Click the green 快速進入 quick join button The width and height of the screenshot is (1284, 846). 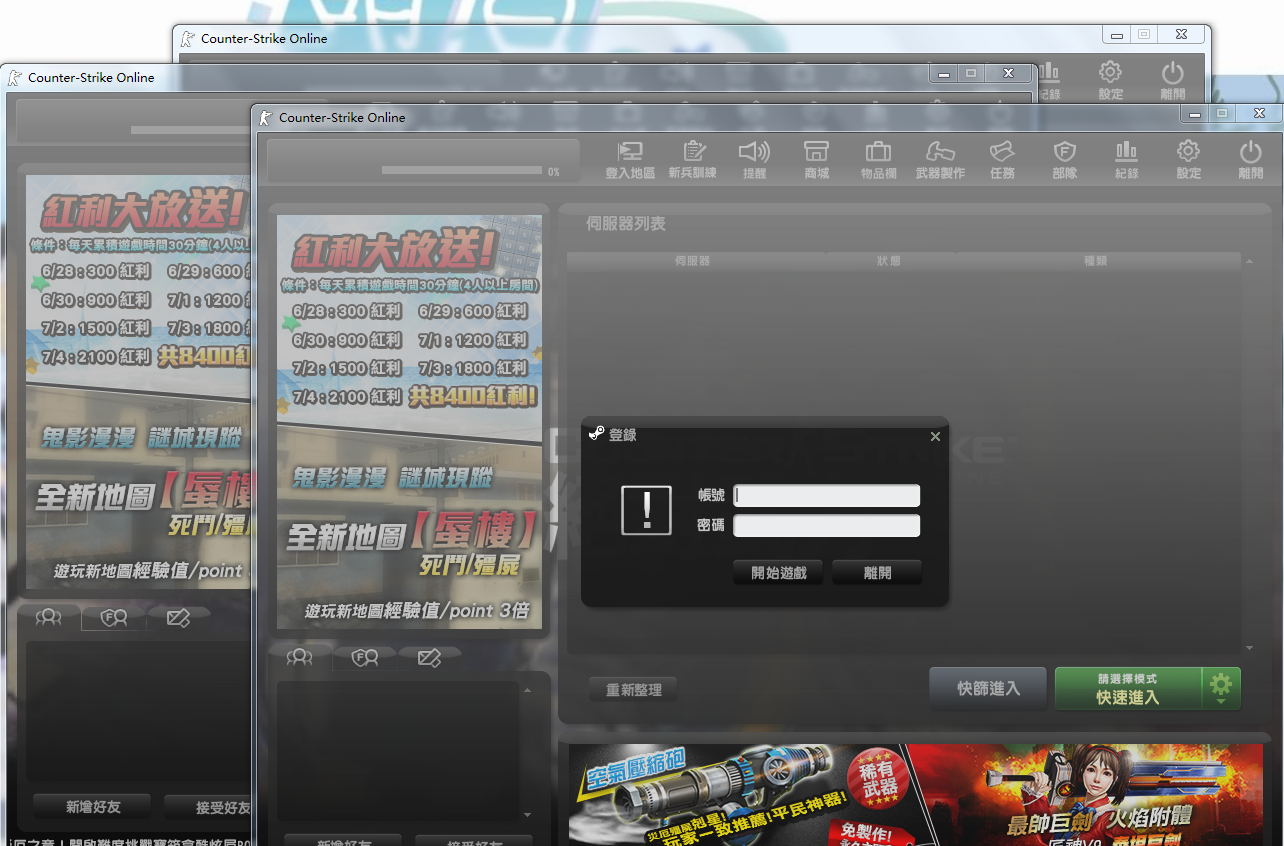pos(1128,688)
